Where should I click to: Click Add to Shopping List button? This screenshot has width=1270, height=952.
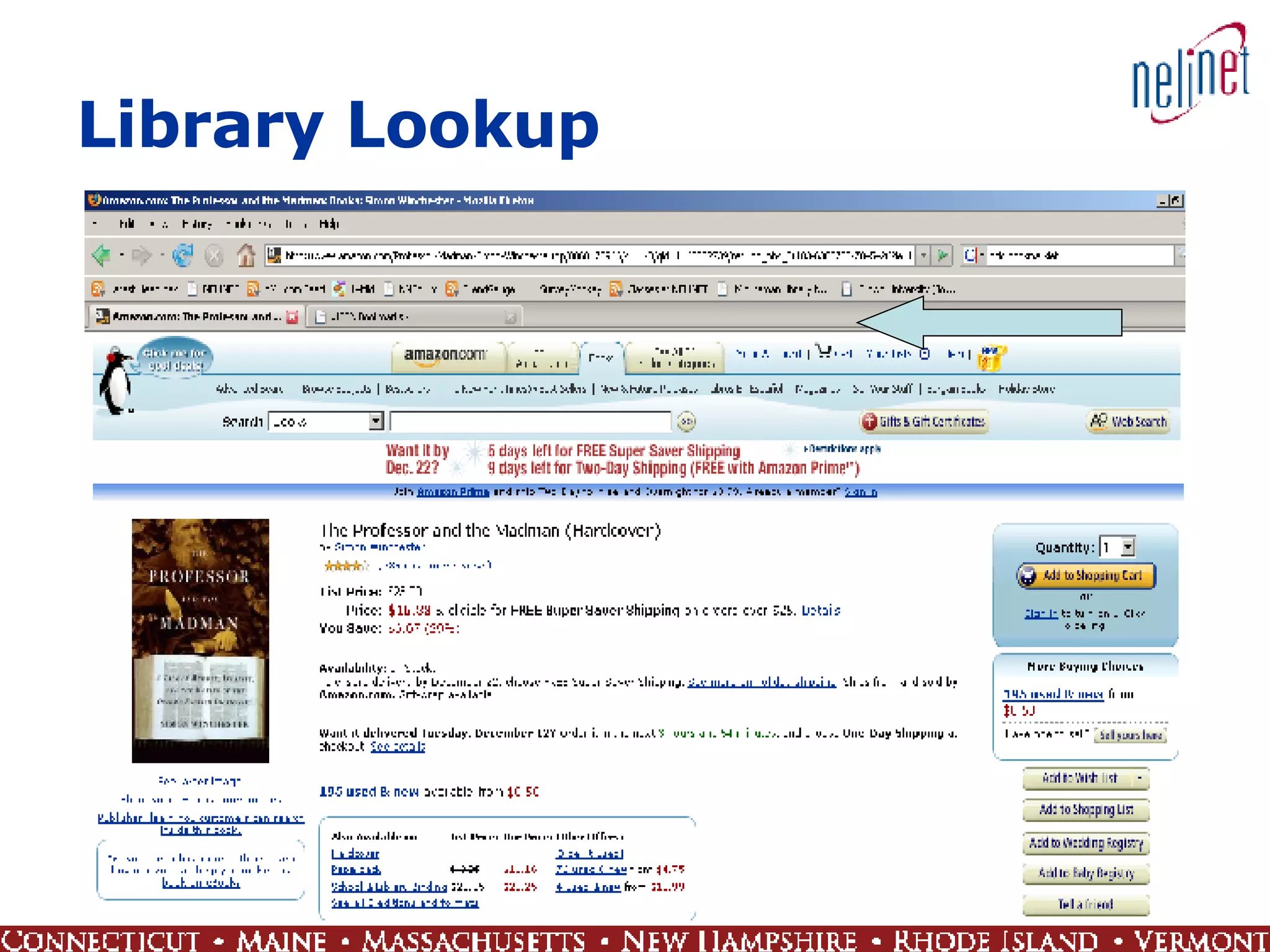1086,810
